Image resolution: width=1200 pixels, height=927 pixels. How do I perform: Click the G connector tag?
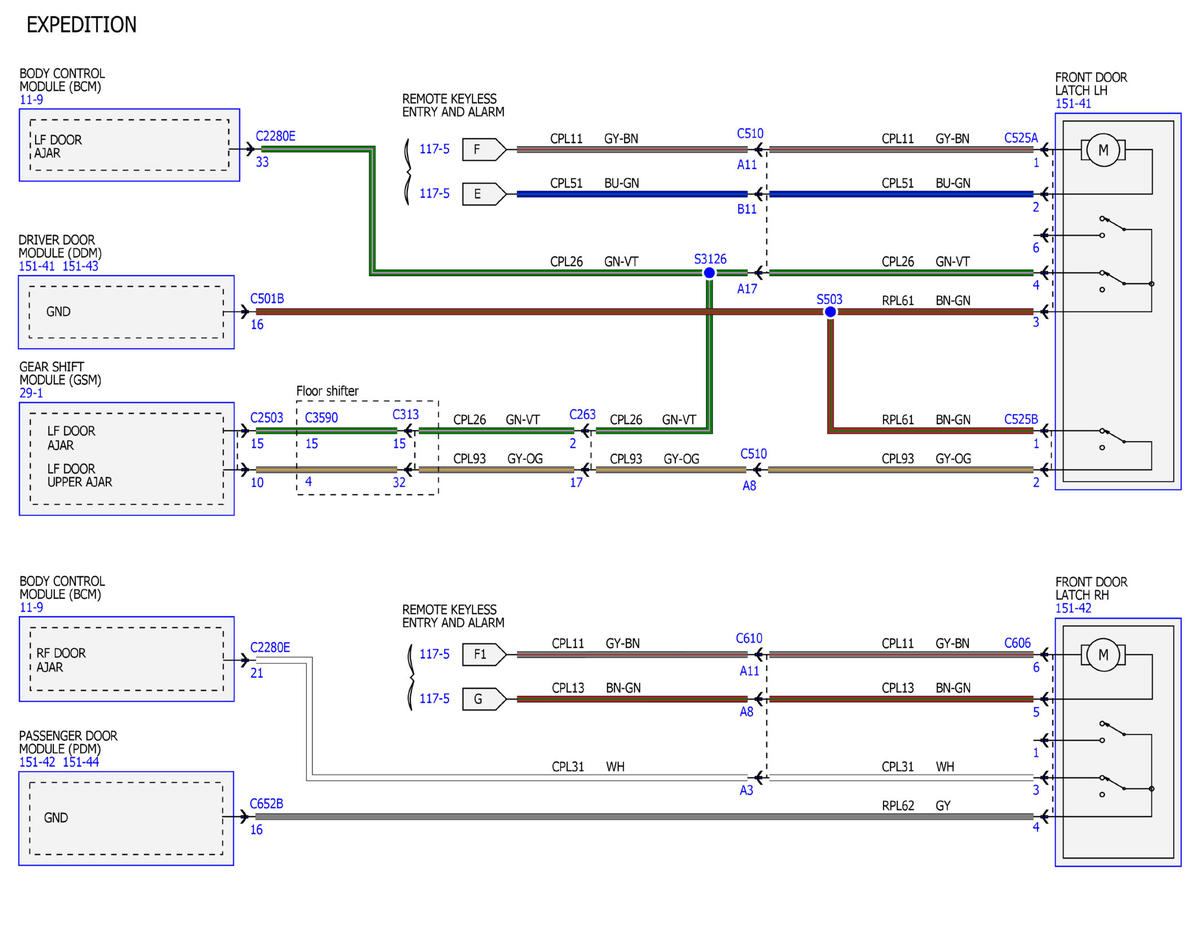coord(483,699)
